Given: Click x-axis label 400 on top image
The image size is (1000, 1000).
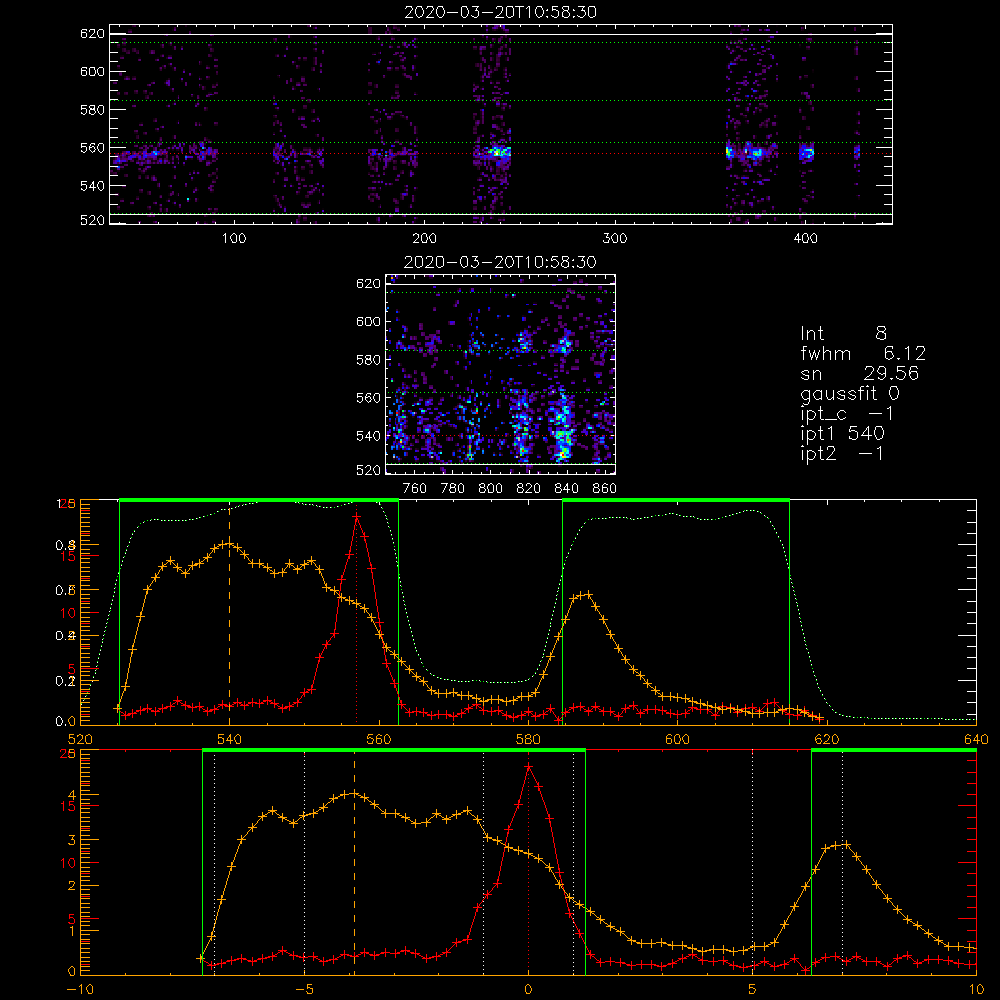Looking at the screenshot, I should pyautogui.click(x=805, y=239).
